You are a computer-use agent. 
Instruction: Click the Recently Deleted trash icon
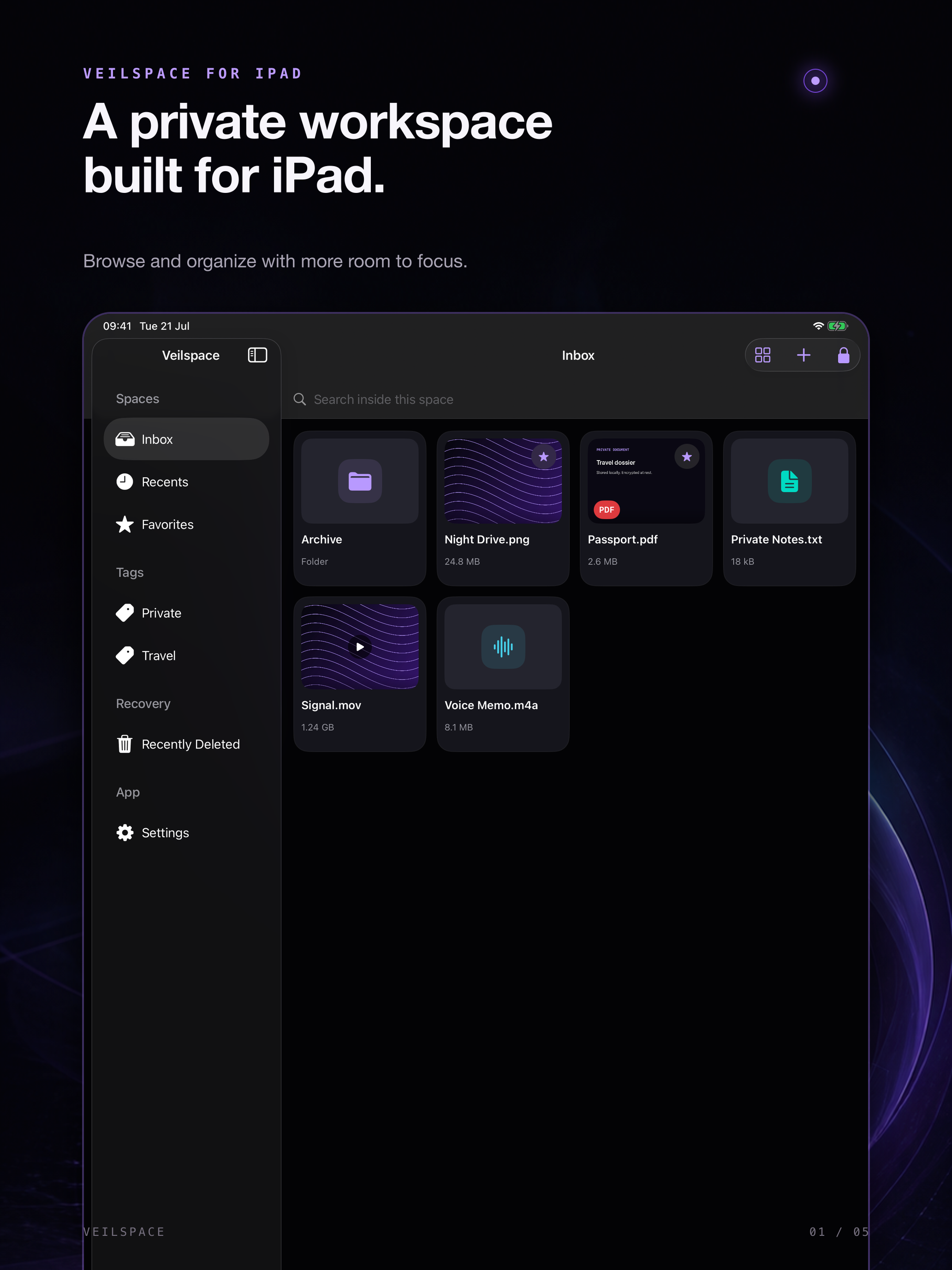pos(125,744)
